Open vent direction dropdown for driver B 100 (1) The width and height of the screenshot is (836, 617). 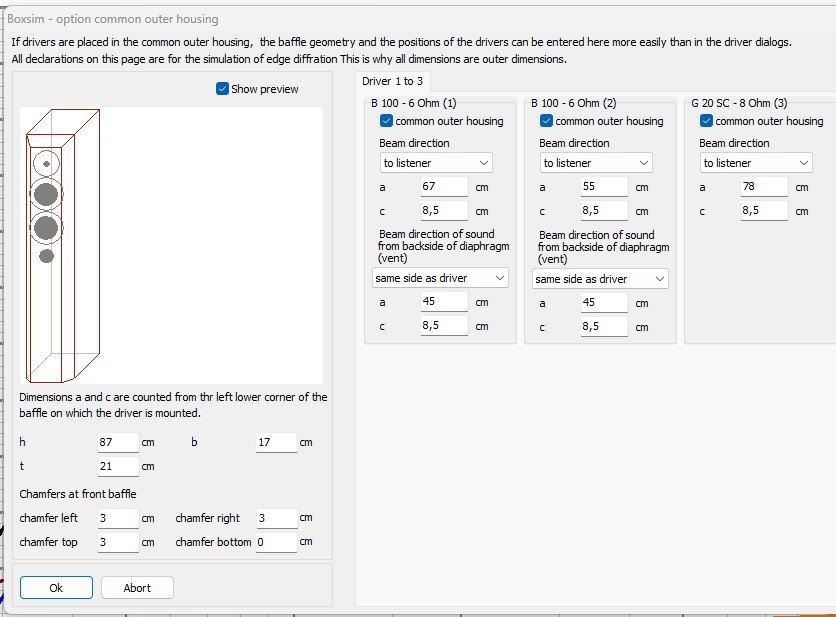(x=440, y=278)
